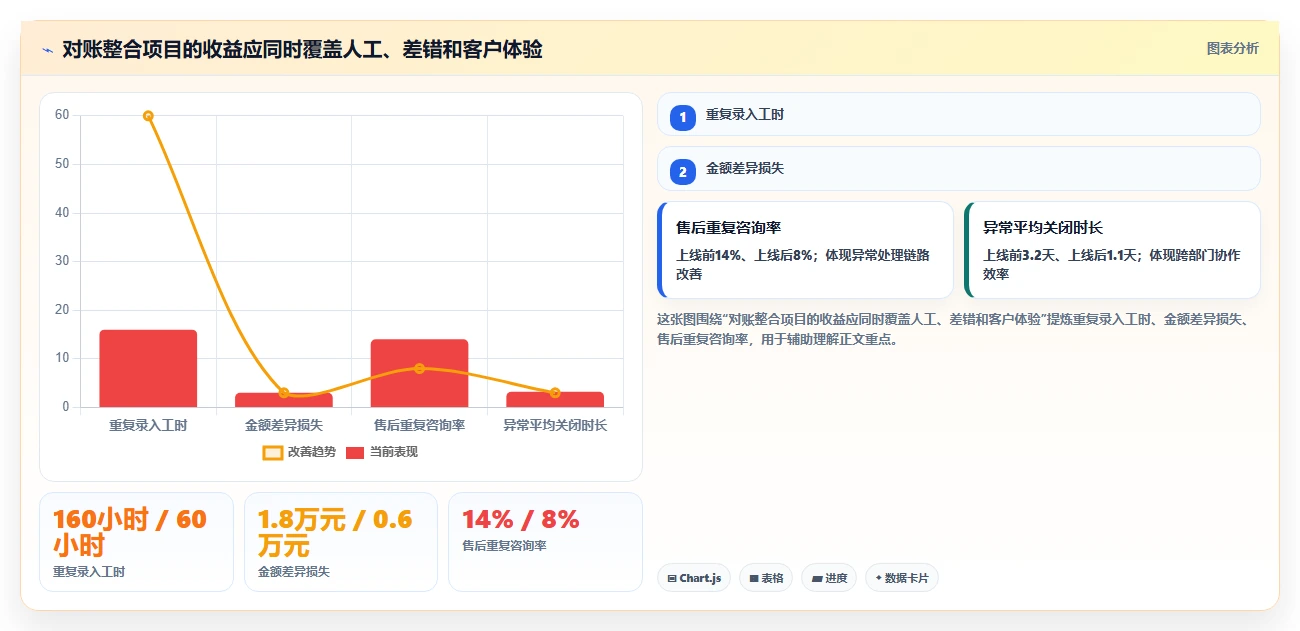Click the trend point above 售后重复咨询率 bar

419,368
